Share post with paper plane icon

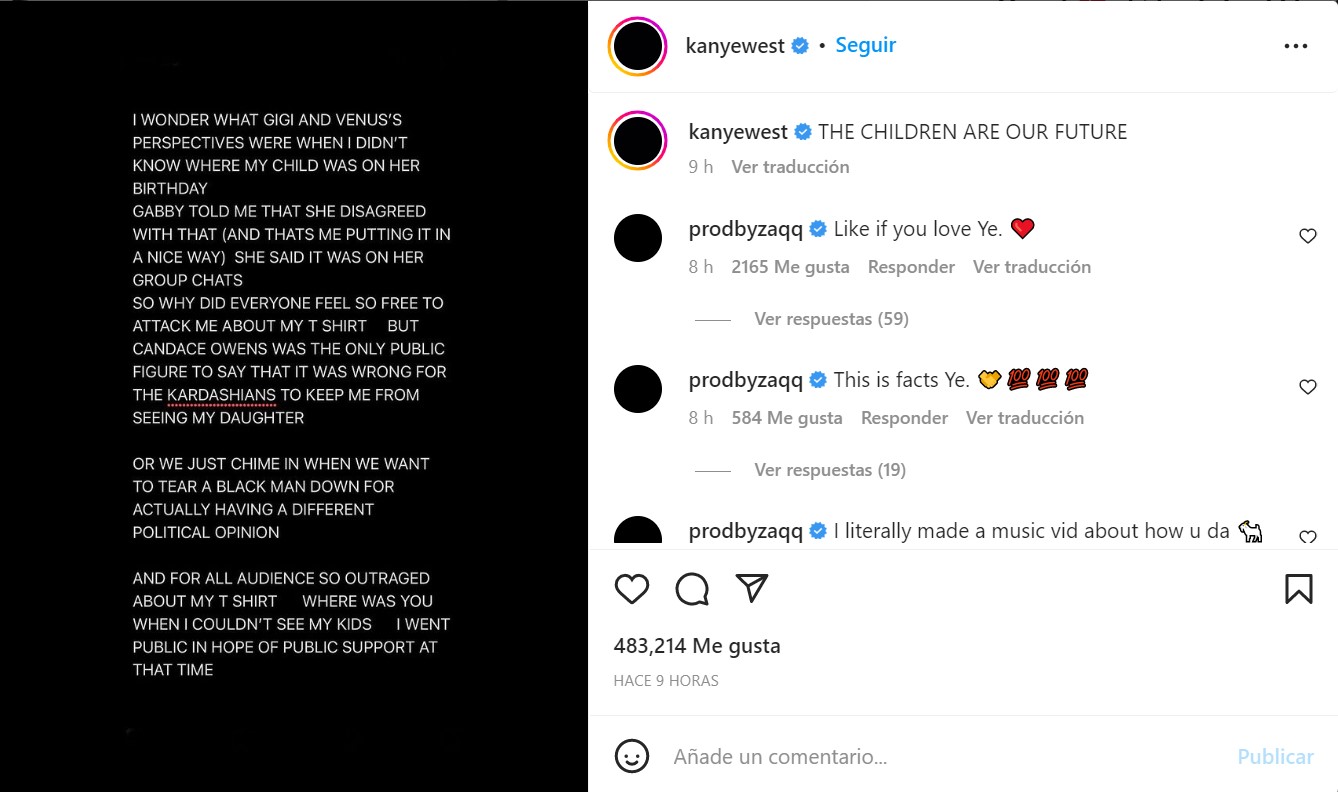[x=752, y=589]
